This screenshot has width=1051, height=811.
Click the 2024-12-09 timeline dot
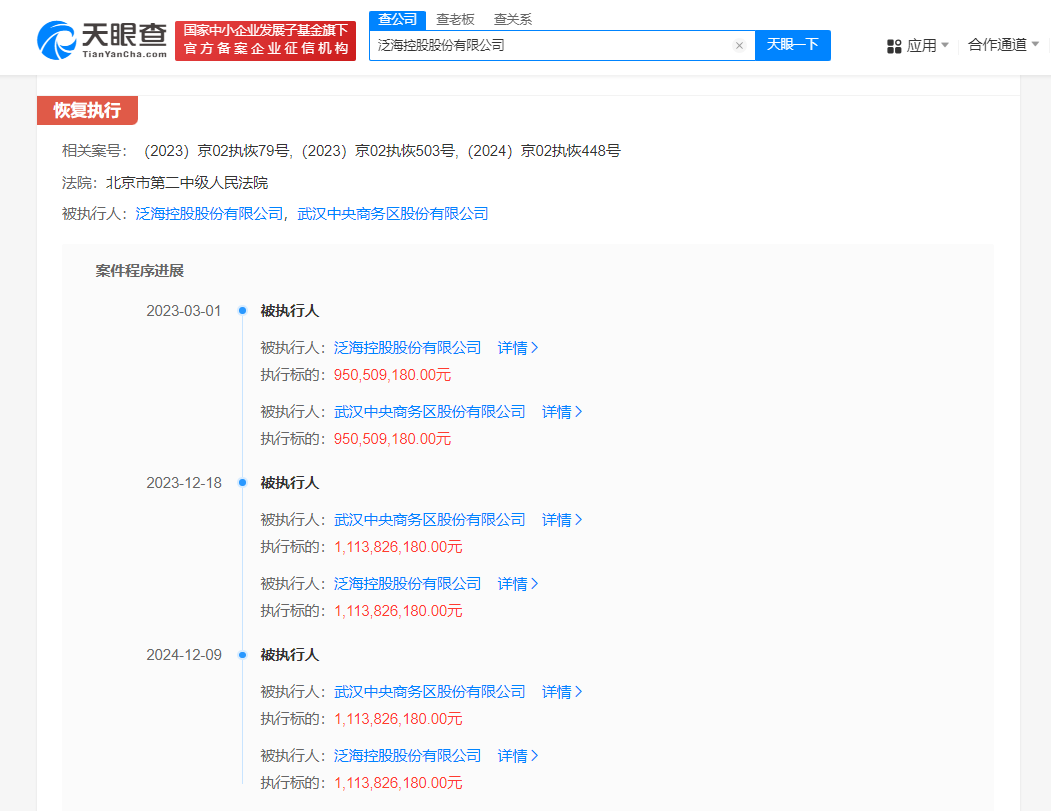coord(243,655)
